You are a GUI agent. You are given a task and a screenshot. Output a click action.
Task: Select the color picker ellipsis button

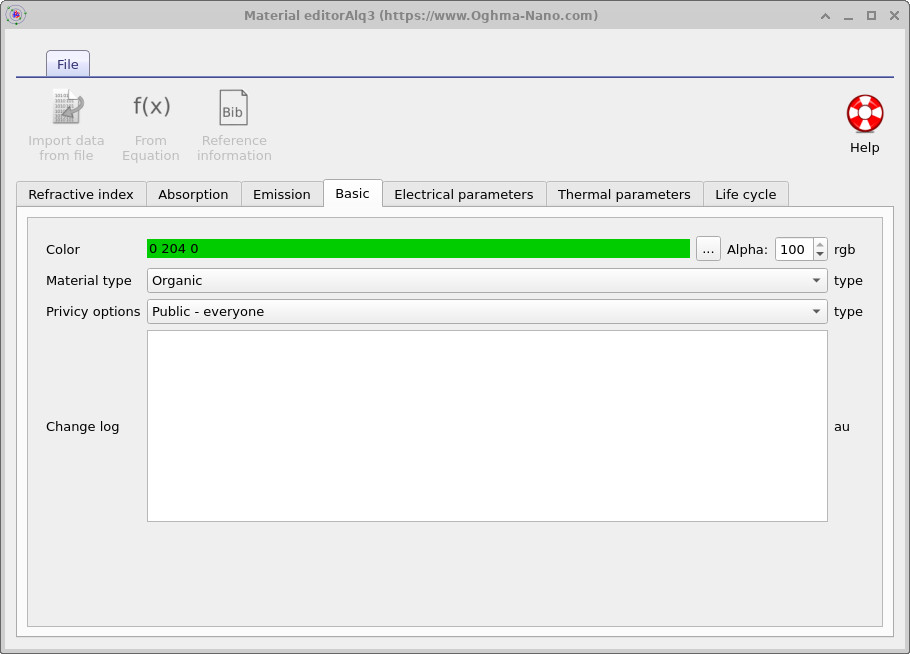point(707,248)
